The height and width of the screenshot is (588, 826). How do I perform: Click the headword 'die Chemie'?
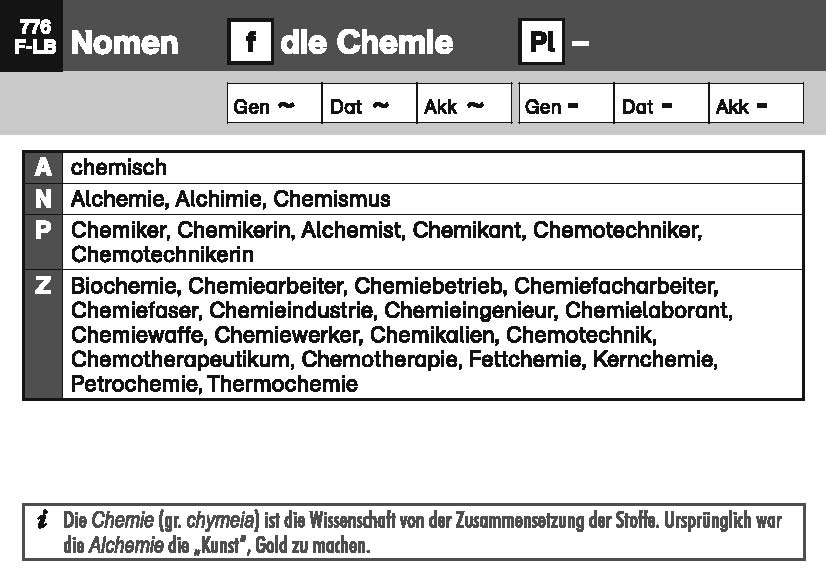click(367, 43)
